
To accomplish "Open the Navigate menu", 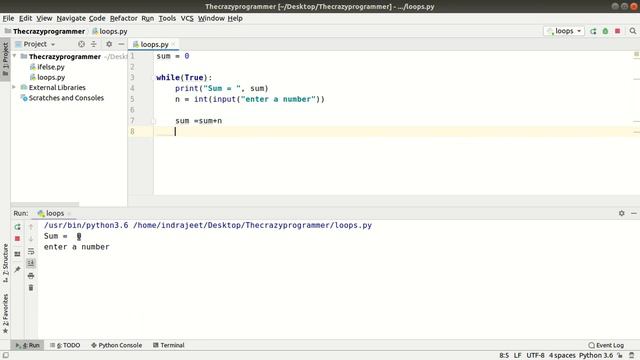I will (71, 18).
